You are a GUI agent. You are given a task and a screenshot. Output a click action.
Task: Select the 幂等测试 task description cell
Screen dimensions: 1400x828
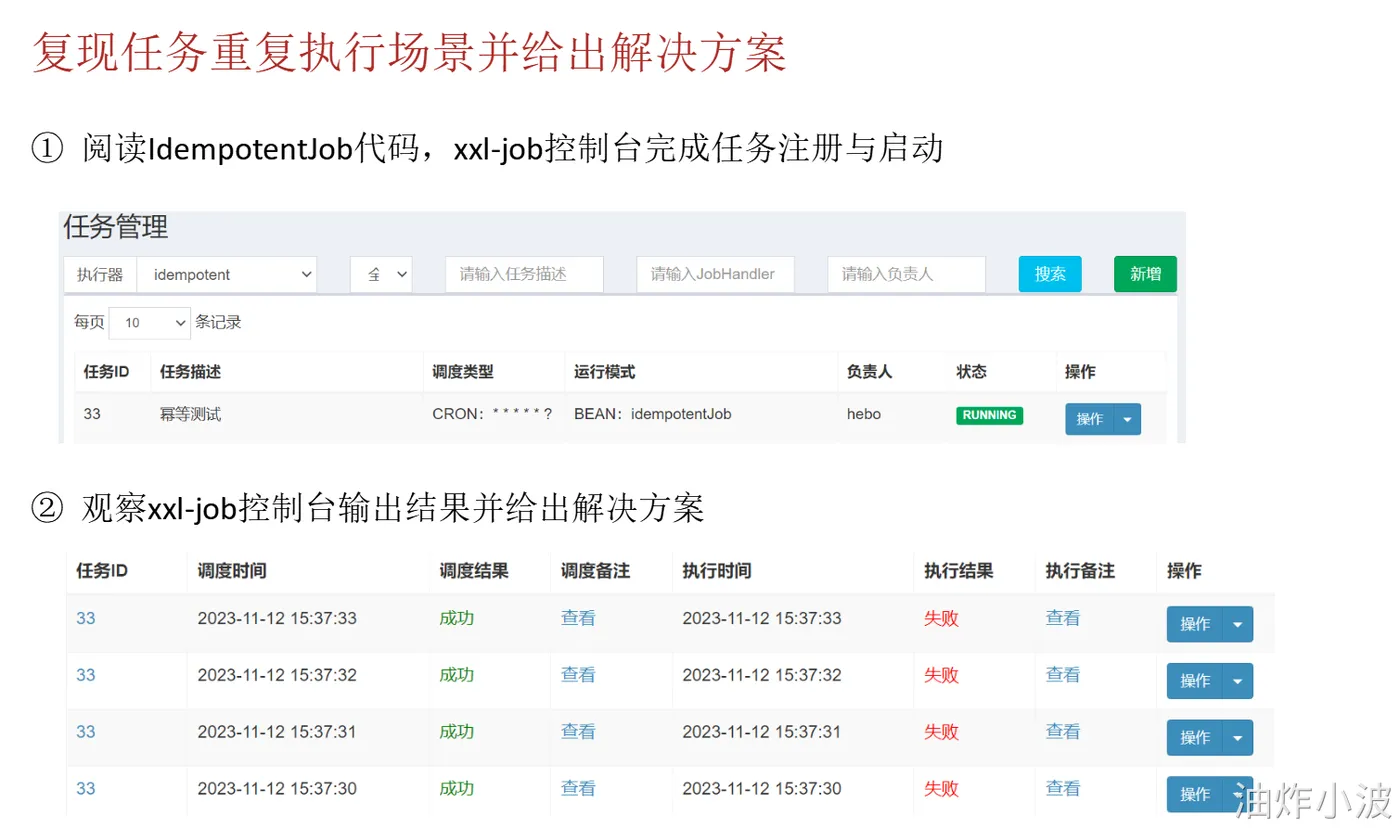coord(190,414)
